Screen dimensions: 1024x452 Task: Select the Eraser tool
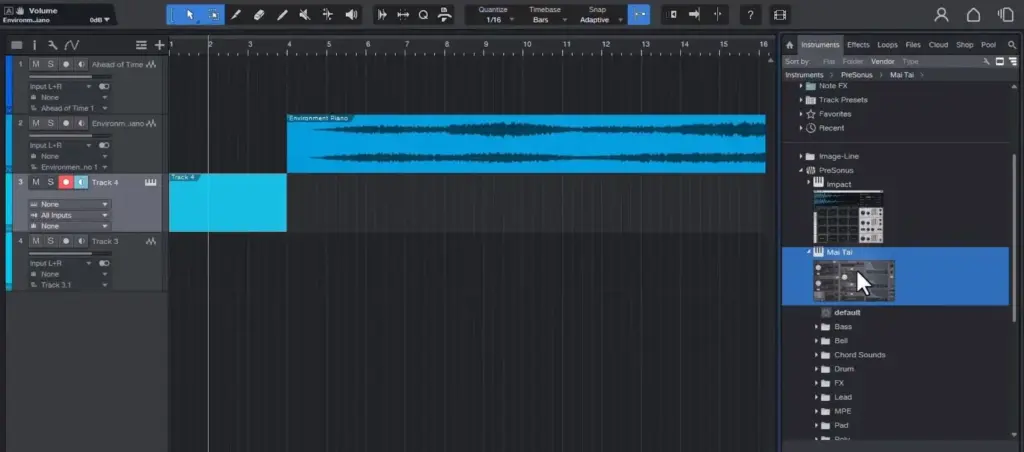pyautogui.click(x=259, y=14)
